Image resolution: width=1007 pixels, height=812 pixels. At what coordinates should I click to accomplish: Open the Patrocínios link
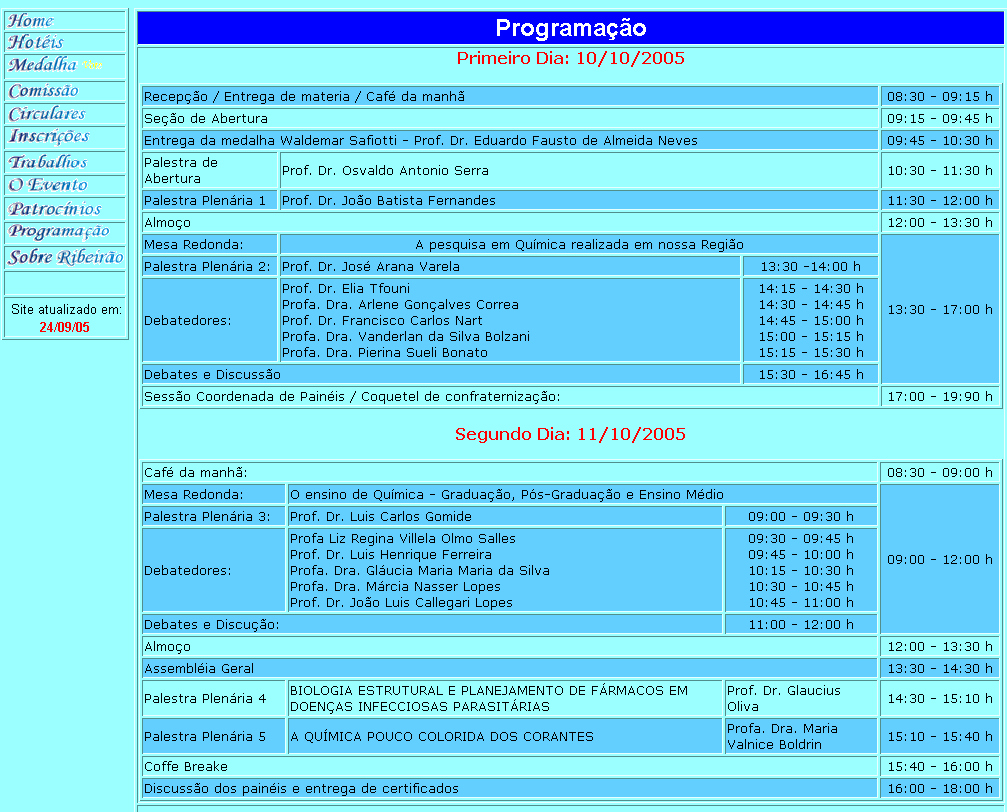tap(55, 209)
